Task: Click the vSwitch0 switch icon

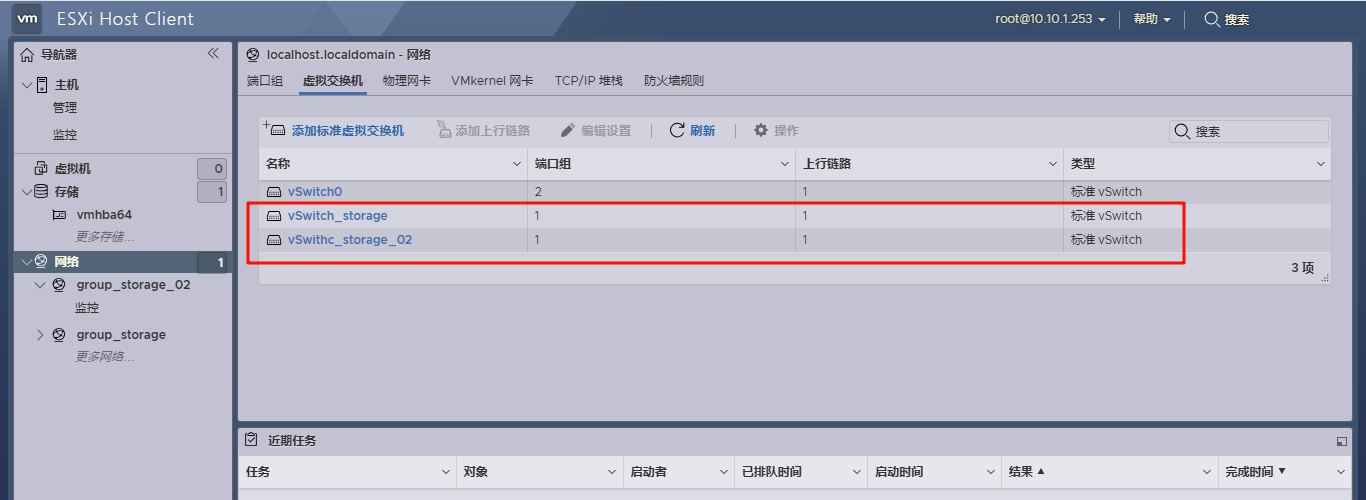Action: pyautogui.click(x=274, y=192)
